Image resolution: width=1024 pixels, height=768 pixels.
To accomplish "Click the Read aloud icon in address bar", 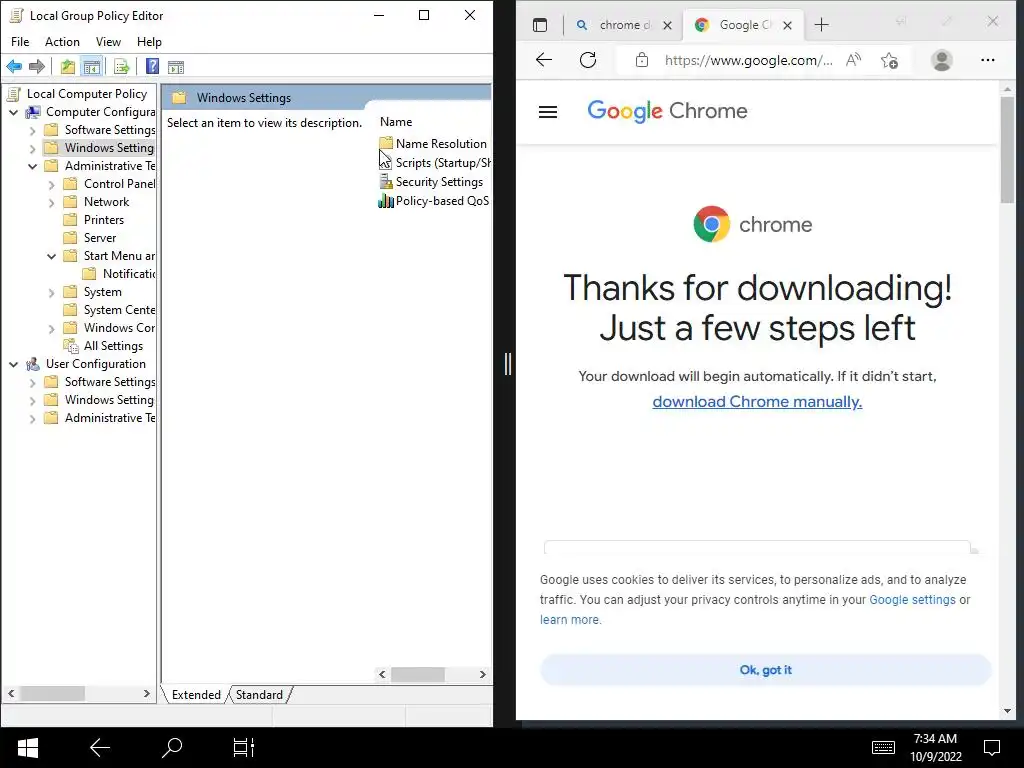I will point(853,60).
